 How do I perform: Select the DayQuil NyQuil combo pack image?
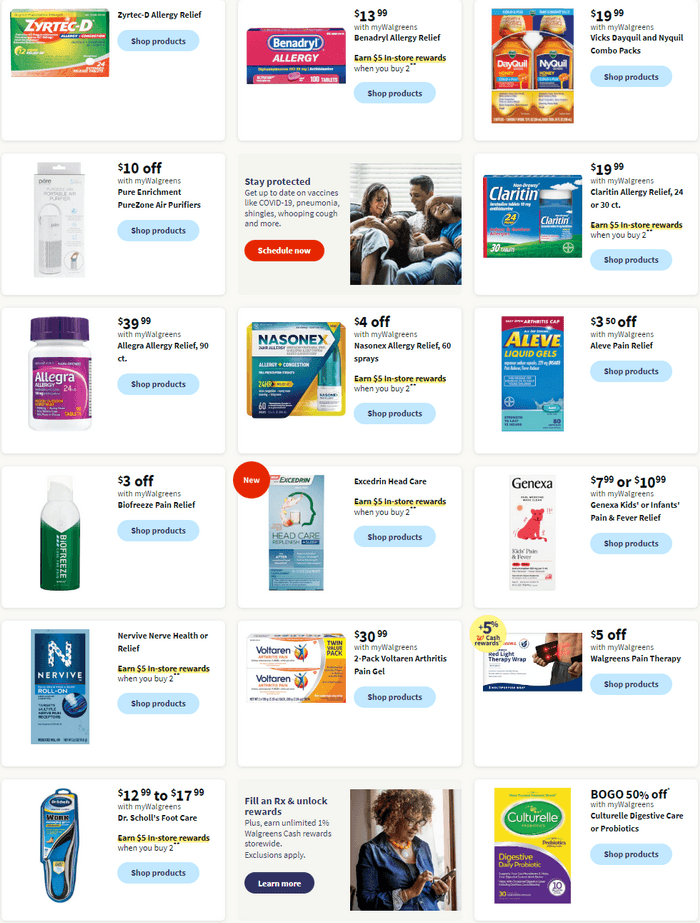tap(533, 65)
